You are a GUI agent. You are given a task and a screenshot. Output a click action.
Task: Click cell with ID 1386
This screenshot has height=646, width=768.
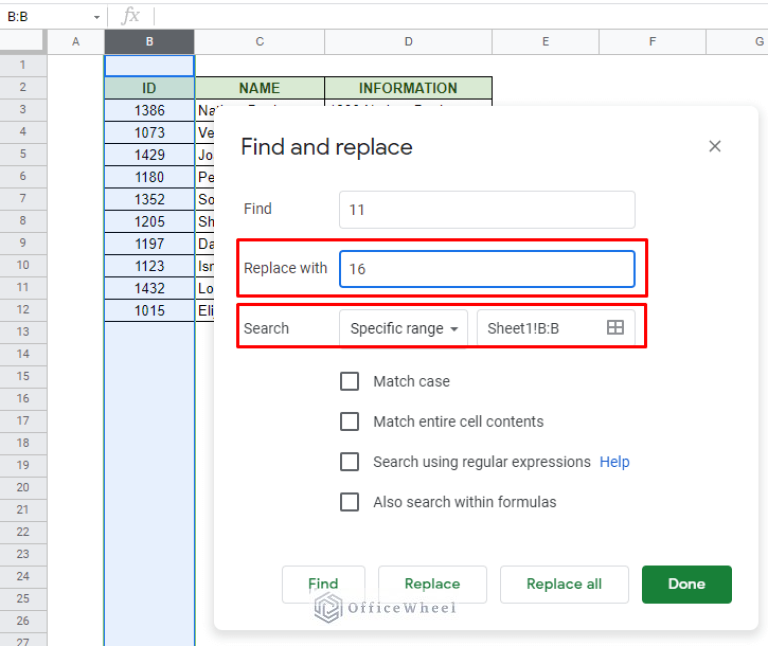(x=149, y=110)
